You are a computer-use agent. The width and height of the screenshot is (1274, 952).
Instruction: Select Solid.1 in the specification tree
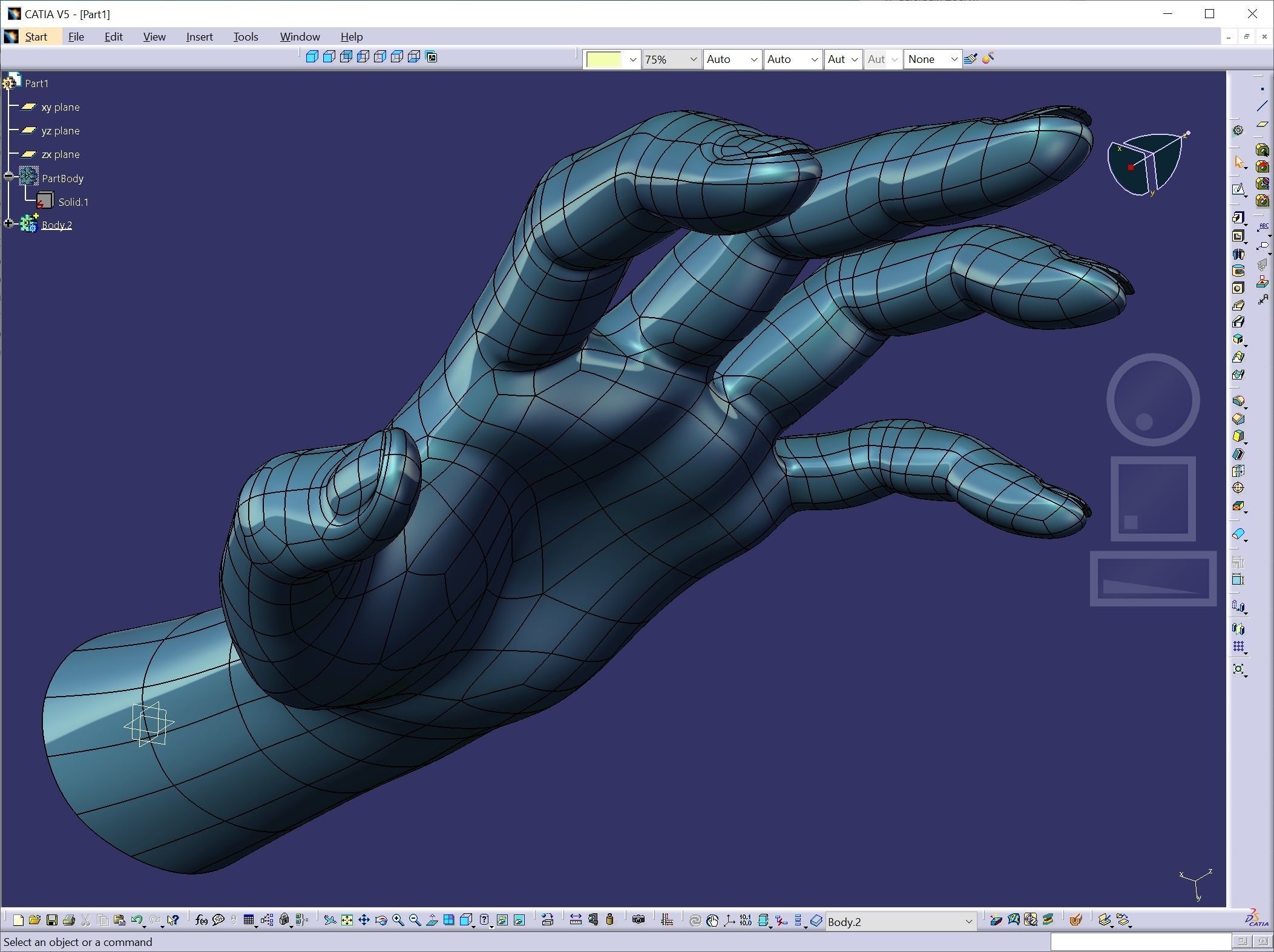click(x=73, y=202)
